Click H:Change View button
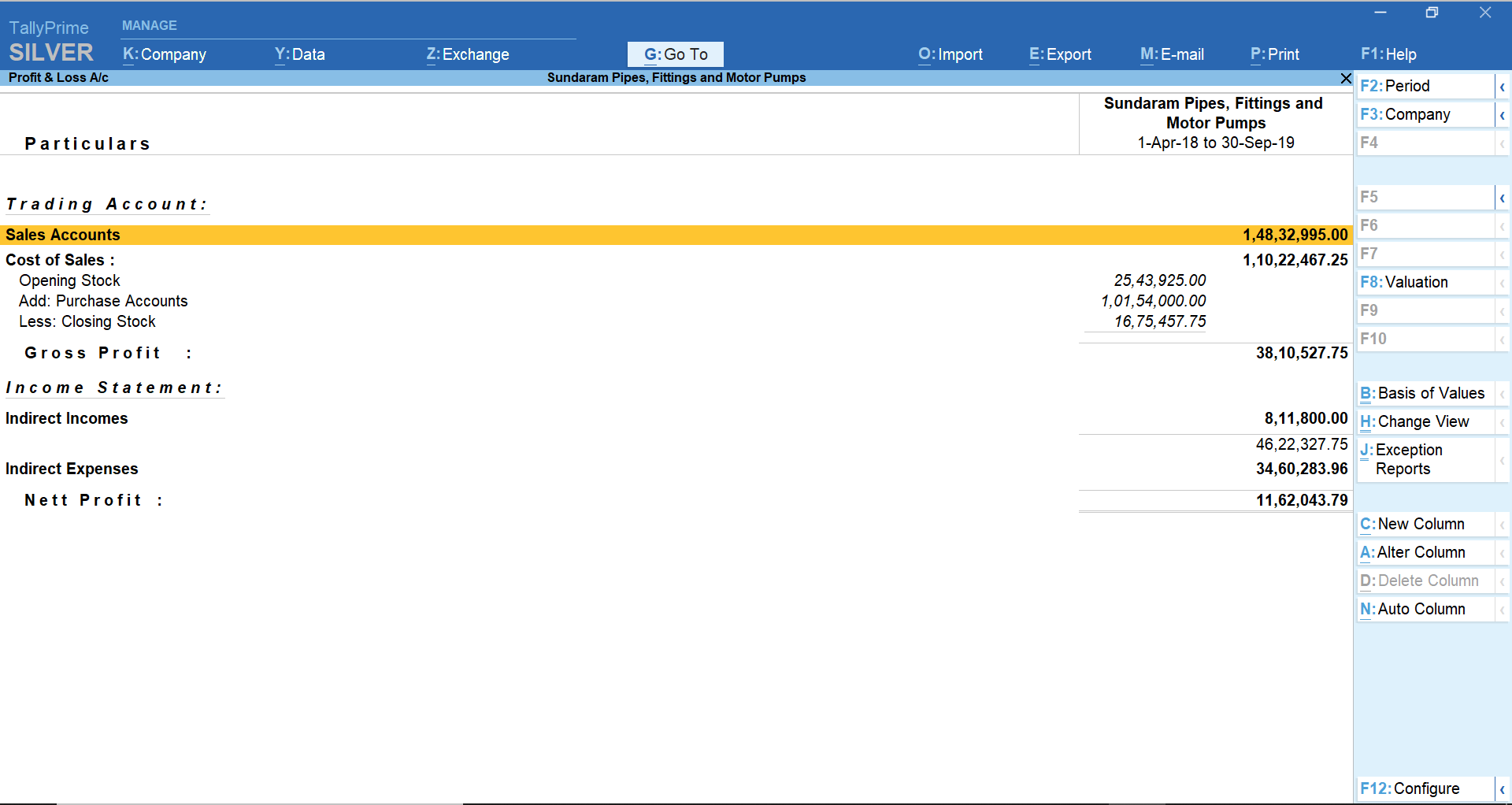1512x805 pixels. click(1425, 421)
